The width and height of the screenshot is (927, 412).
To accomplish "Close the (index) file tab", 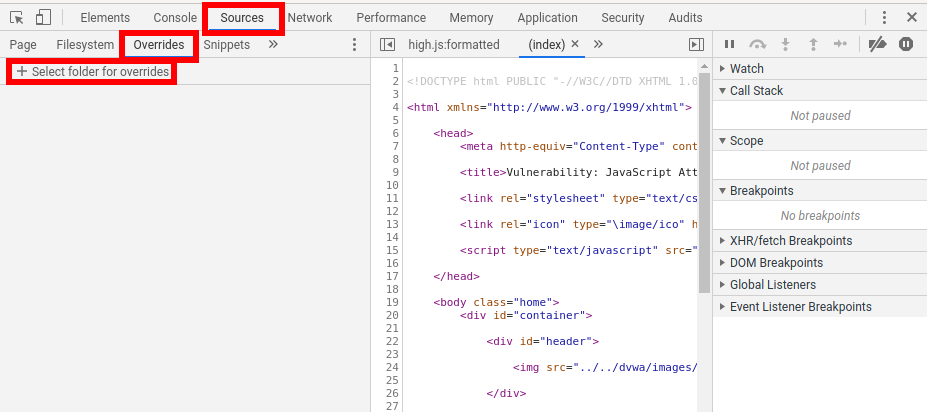I will 574,45.
